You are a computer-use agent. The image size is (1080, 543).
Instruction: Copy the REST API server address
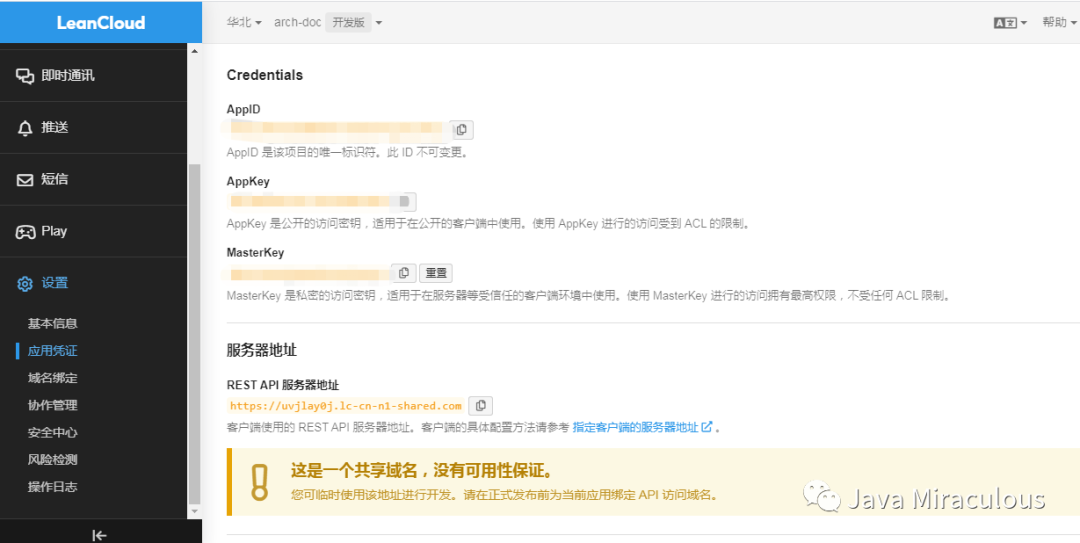[481, 405]
